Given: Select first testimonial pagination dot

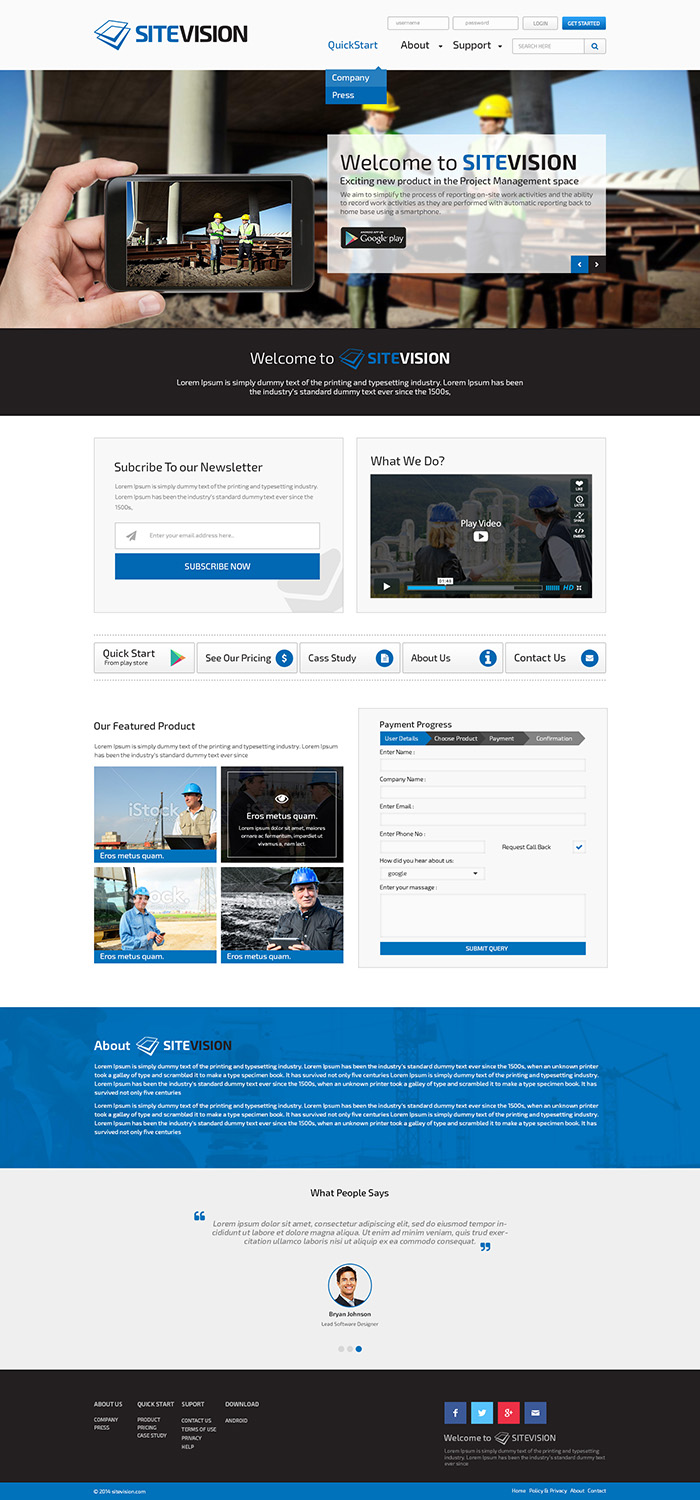Looking at the screenshot, I should pos(341,1349).
